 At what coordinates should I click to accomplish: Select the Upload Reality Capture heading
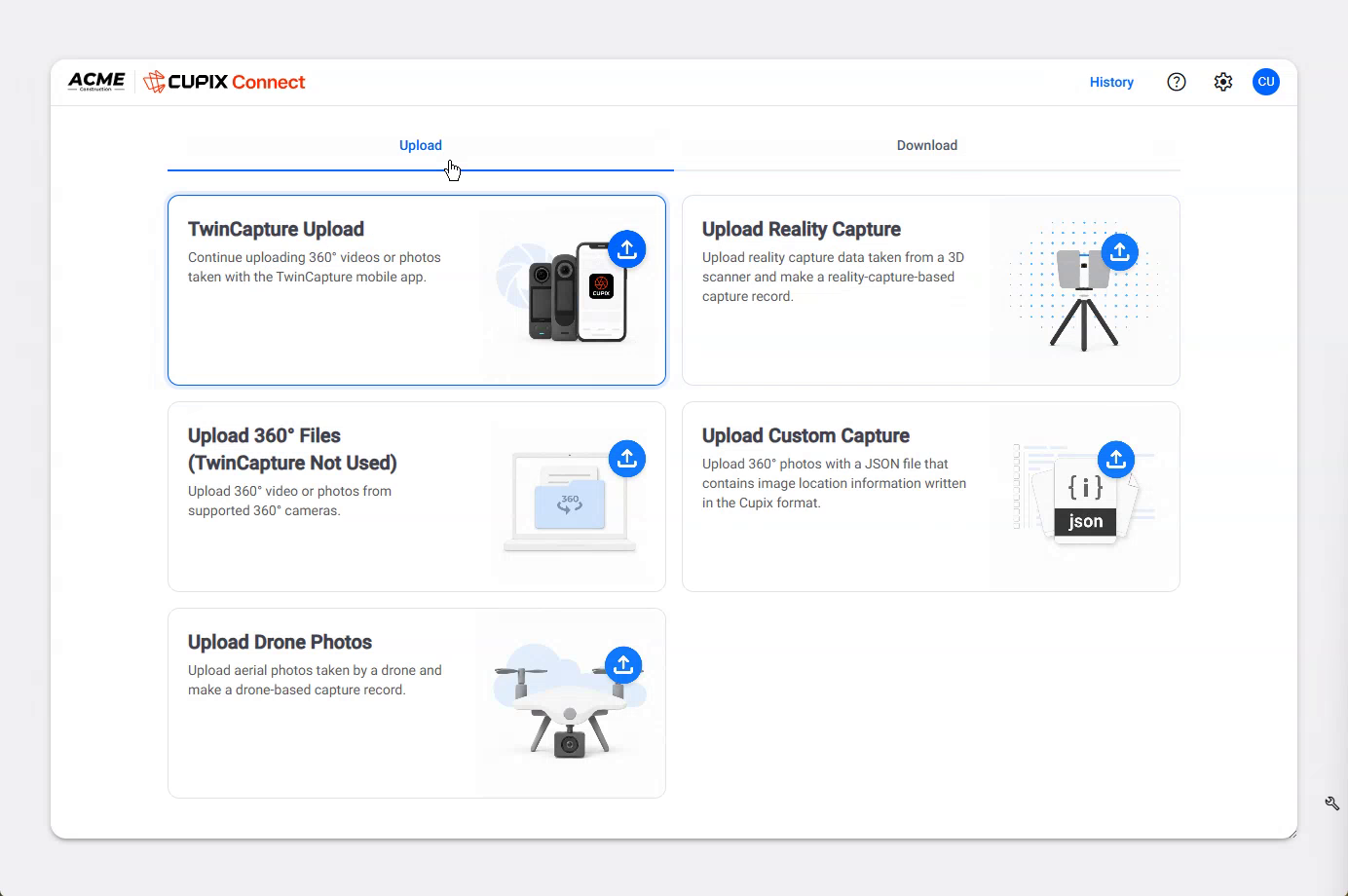click(802, 229)
